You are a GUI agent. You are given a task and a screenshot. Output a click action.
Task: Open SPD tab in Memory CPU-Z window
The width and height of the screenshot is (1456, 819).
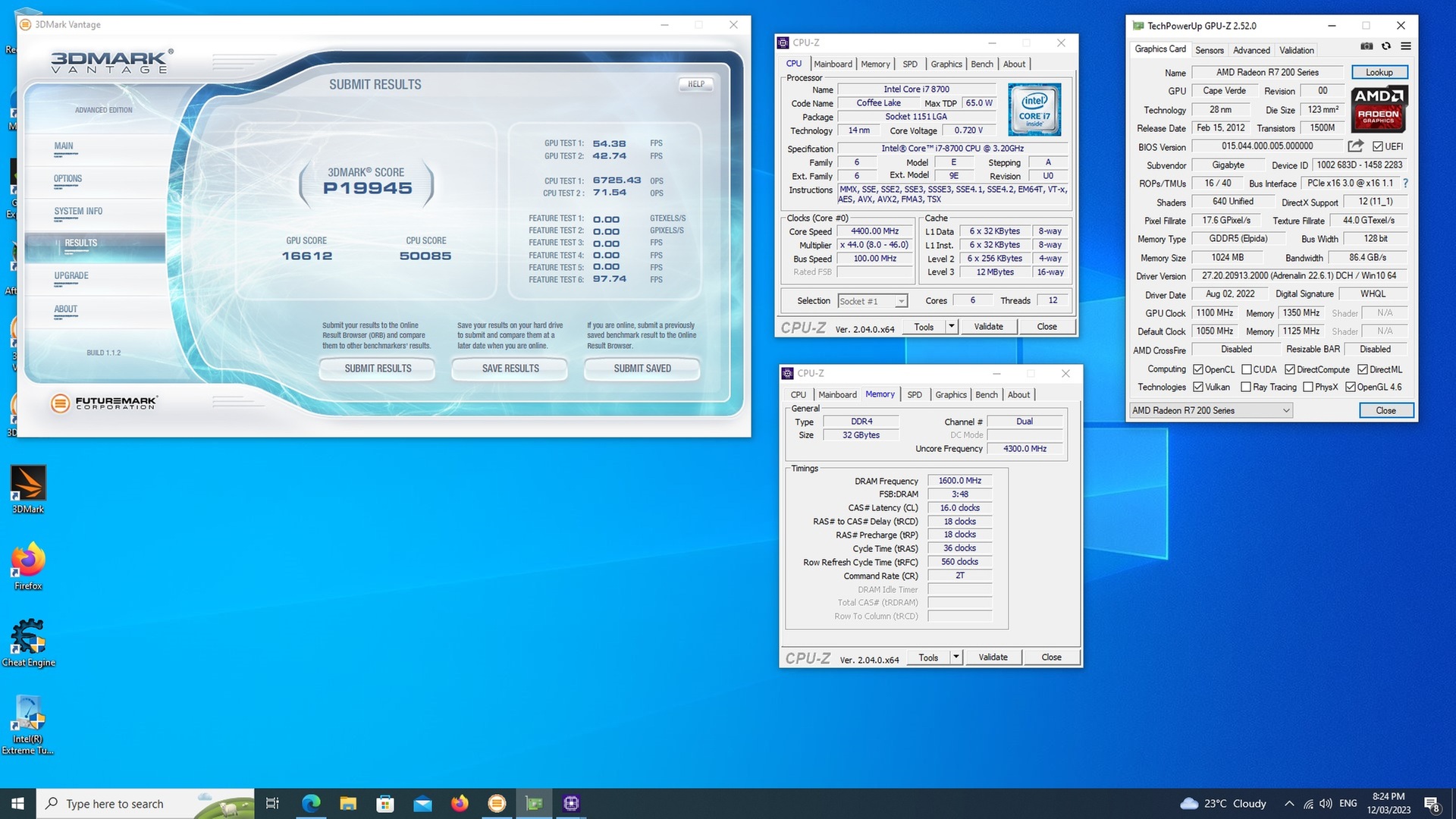915,395
